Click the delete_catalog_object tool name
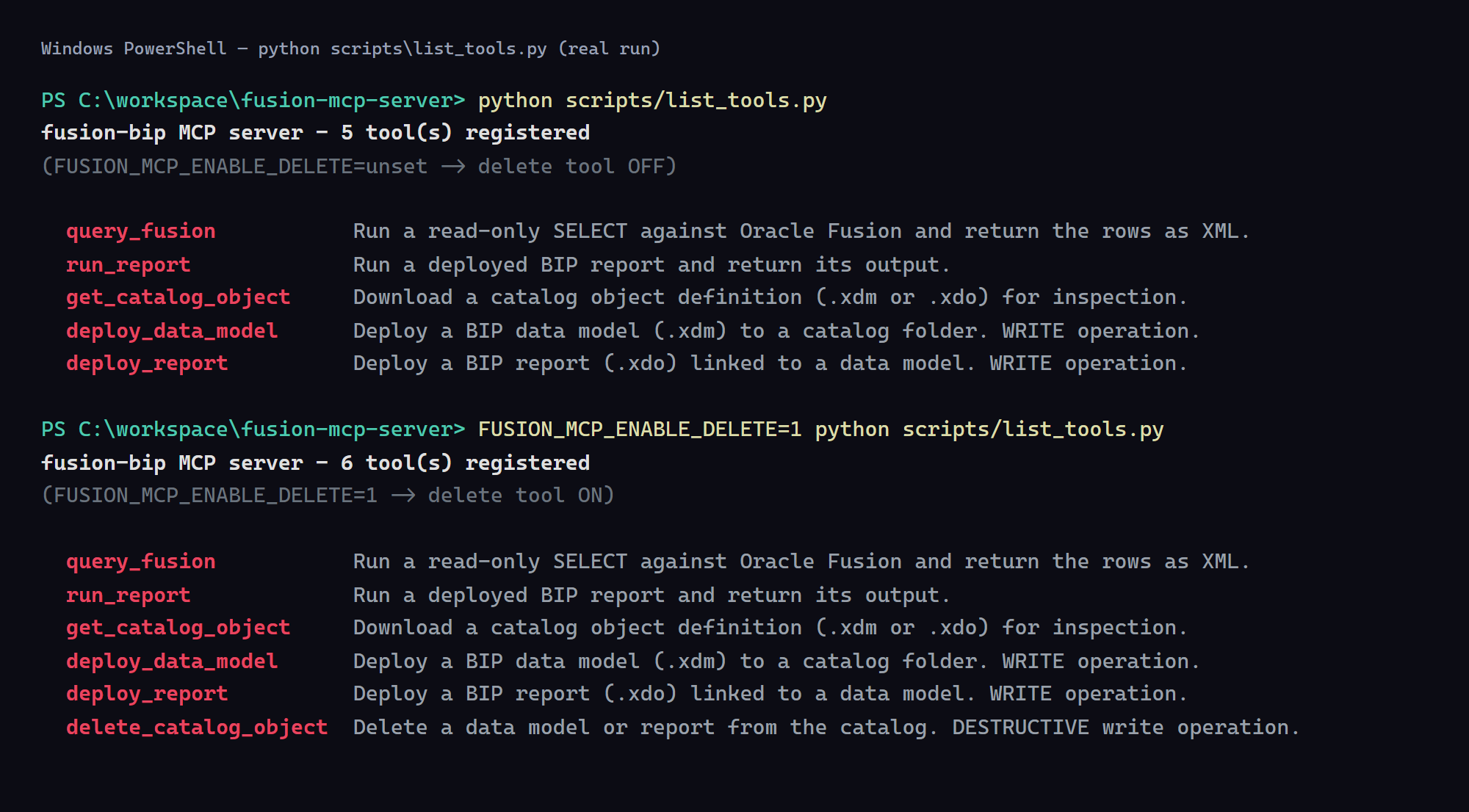1469x812 pixels. pos(197,727)
